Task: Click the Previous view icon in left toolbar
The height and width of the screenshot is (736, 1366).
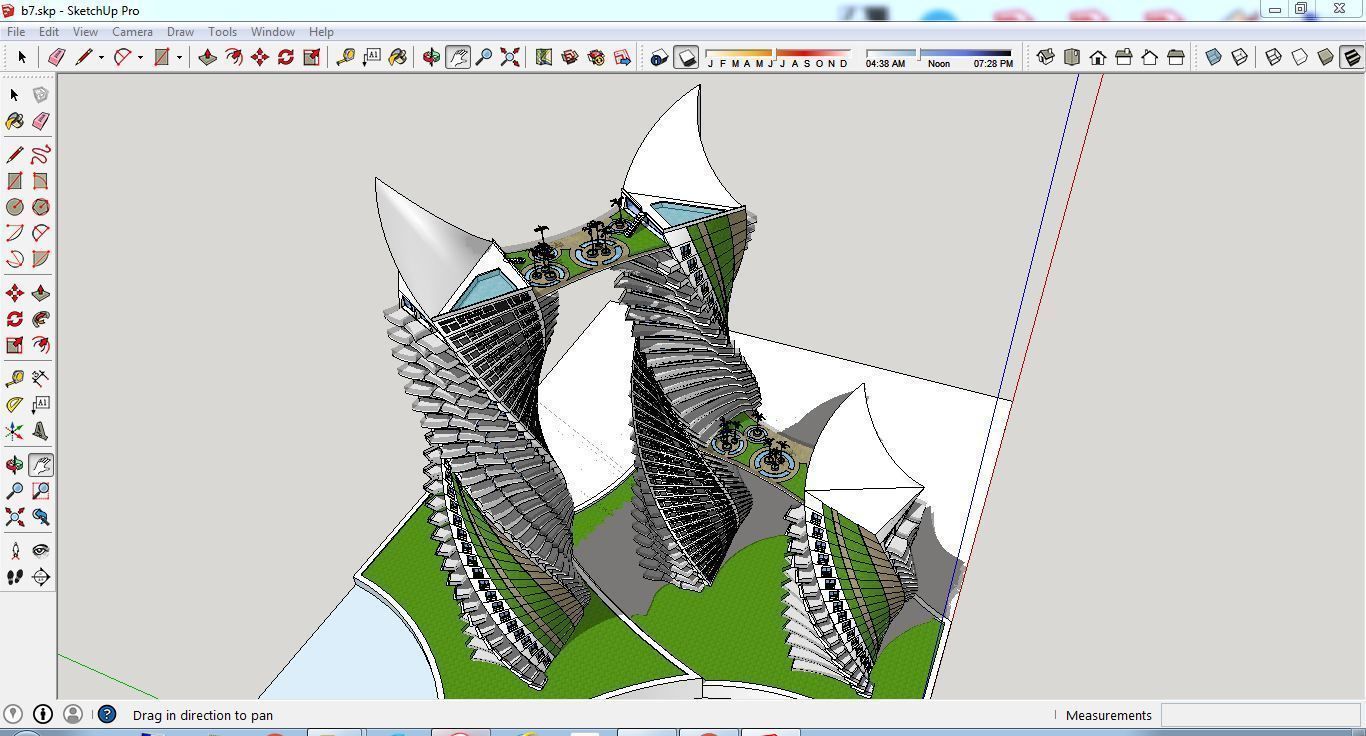Action: [41, 517]
